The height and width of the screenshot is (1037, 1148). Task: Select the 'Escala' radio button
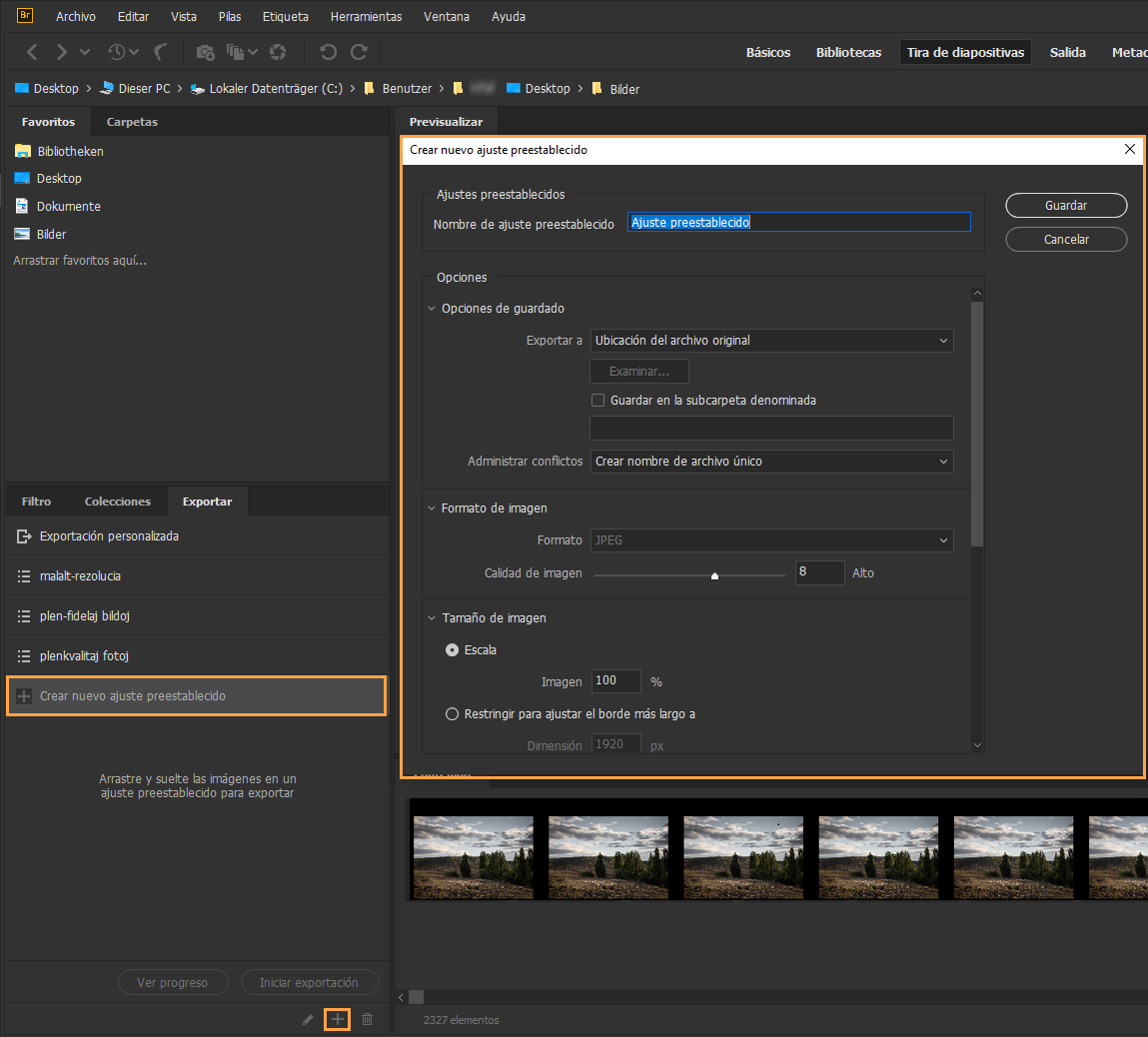[x=453, y=650]
